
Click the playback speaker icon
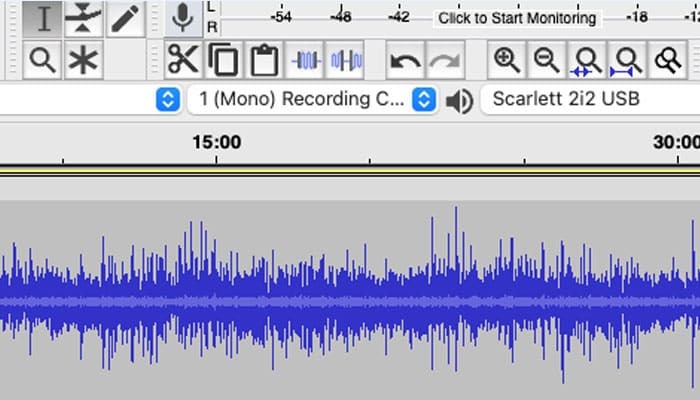tap(459, 101)
